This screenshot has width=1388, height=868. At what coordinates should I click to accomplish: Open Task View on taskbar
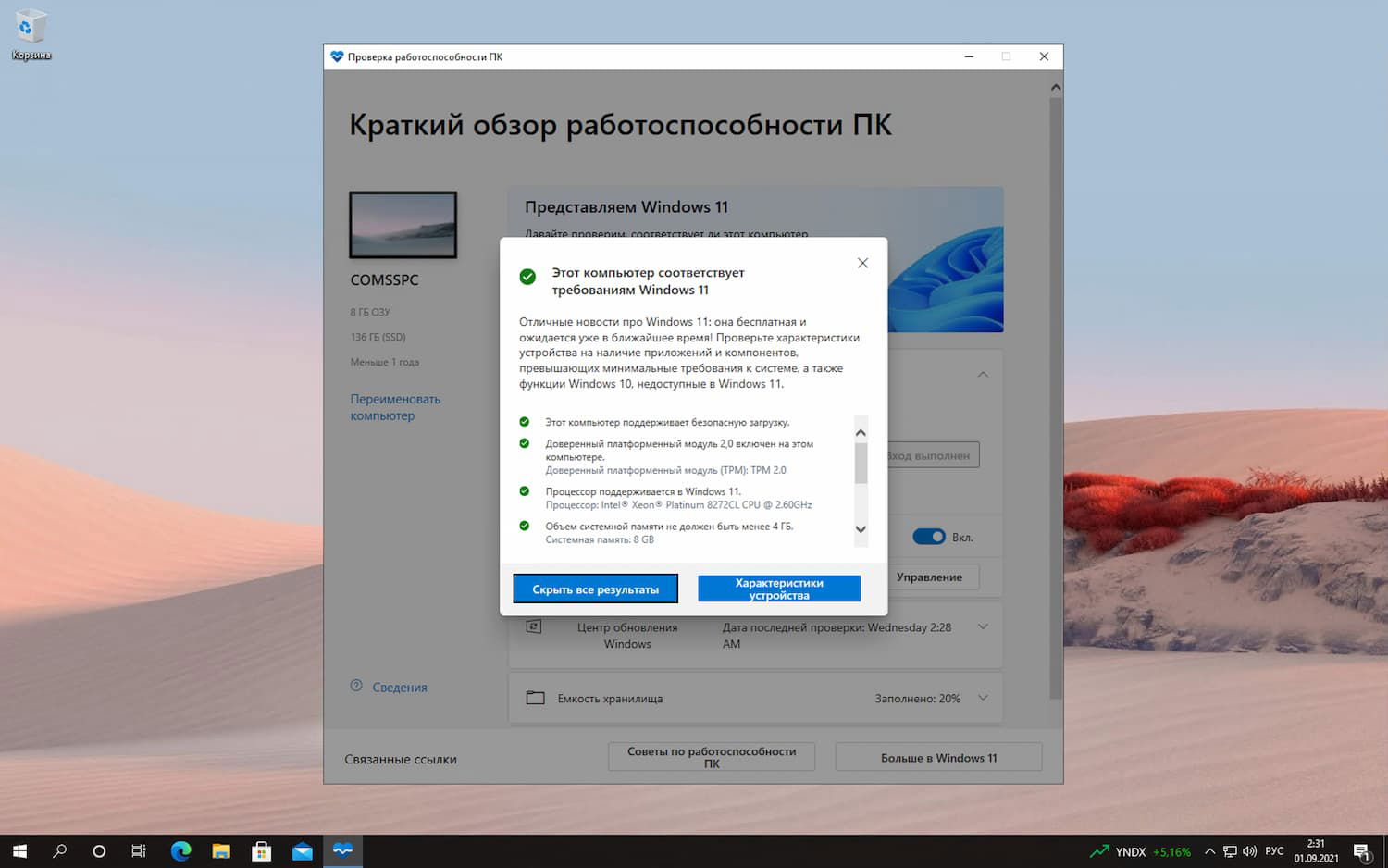[x=139, y=851]
